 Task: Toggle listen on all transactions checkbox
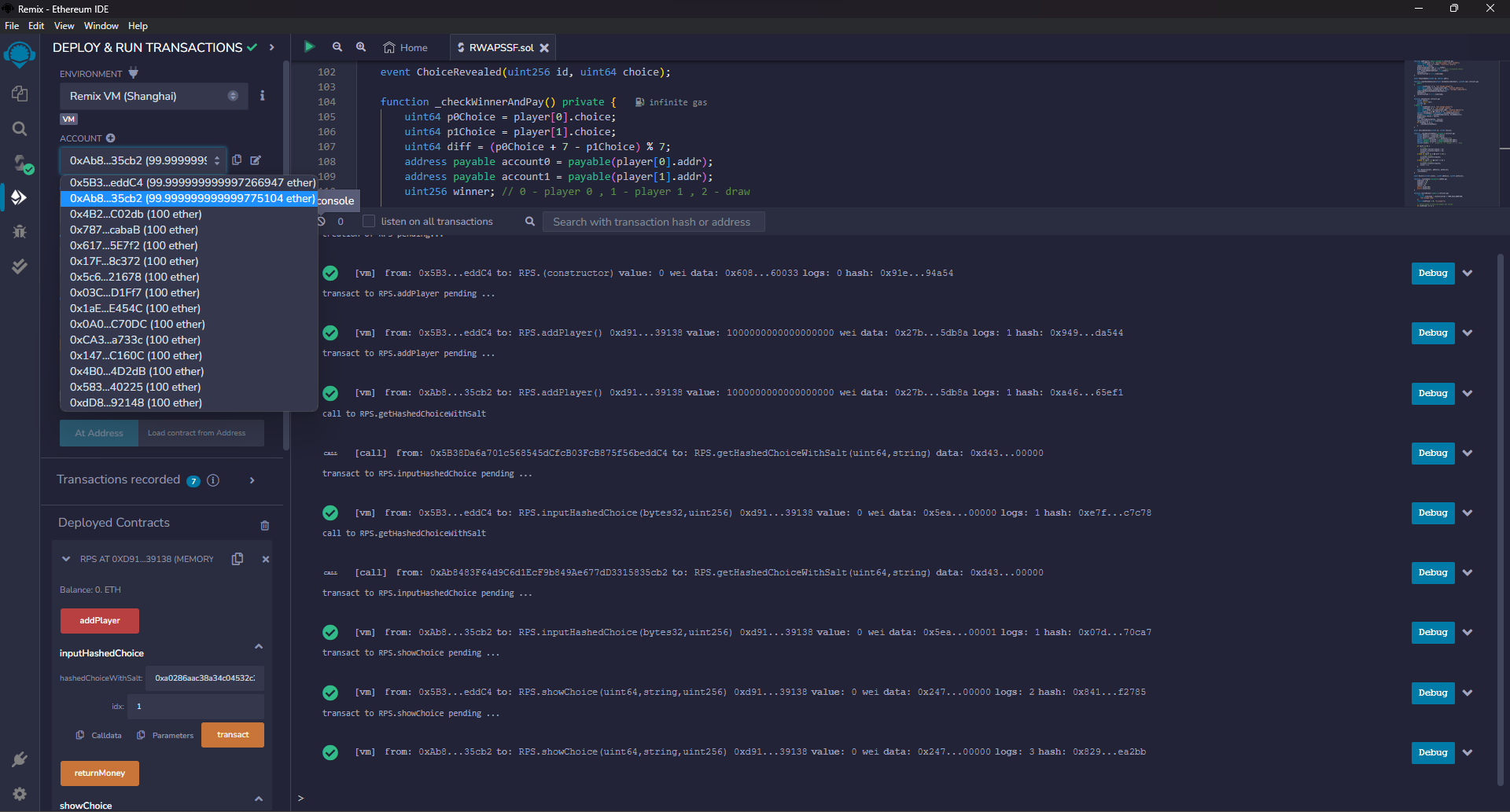(x=369, y=222)
